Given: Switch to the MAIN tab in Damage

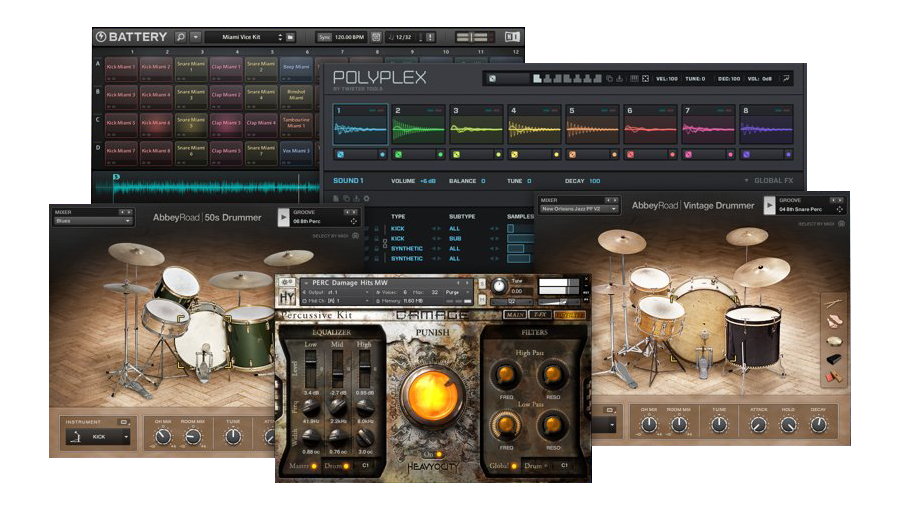Looking at the screenshot, I should tap(515, 315).
